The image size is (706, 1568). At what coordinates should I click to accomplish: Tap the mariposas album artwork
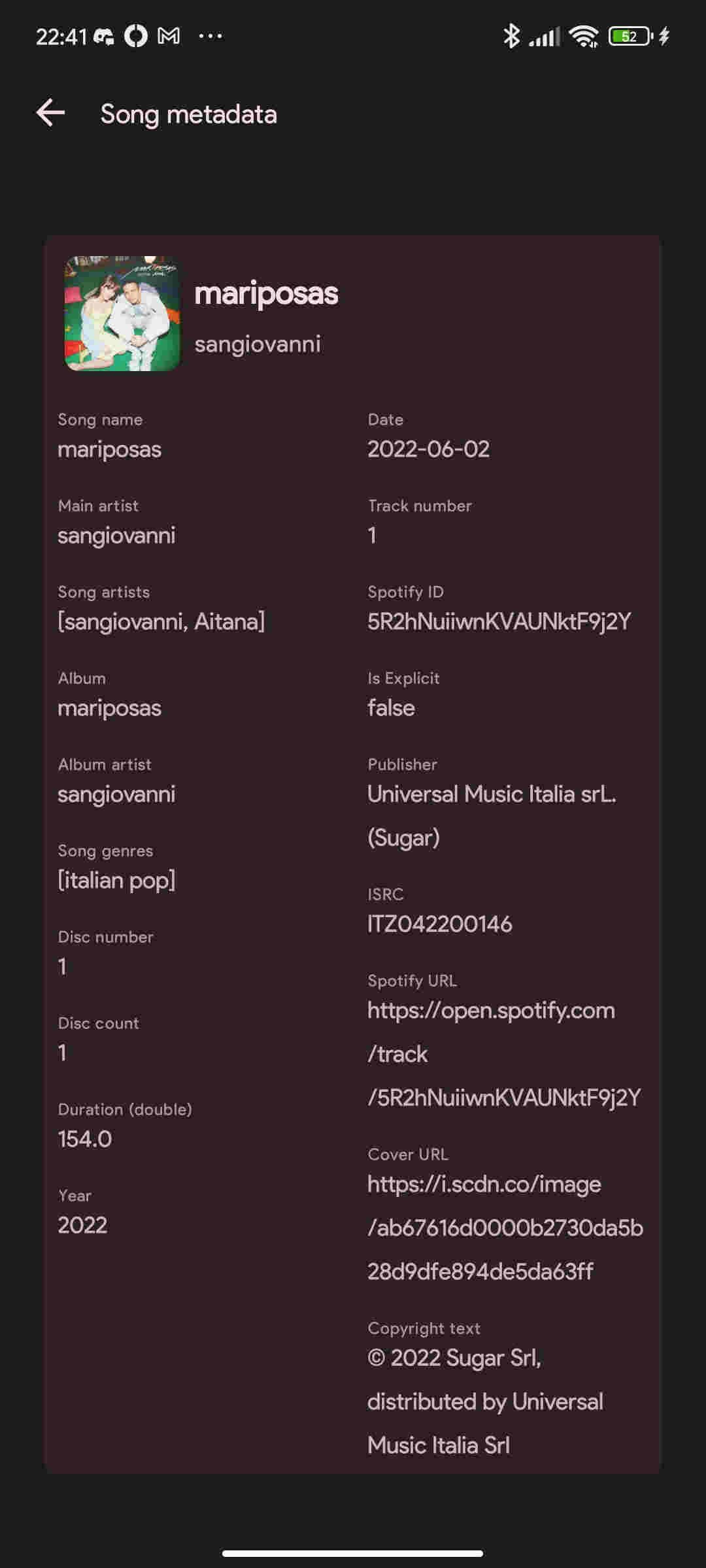(x=123, y=312)
